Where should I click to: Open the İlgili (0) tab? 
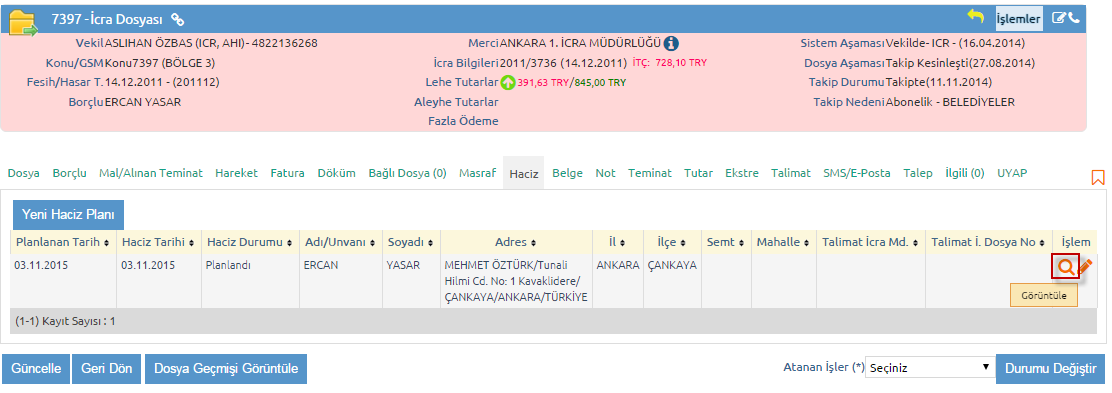[x=964, y=173]
